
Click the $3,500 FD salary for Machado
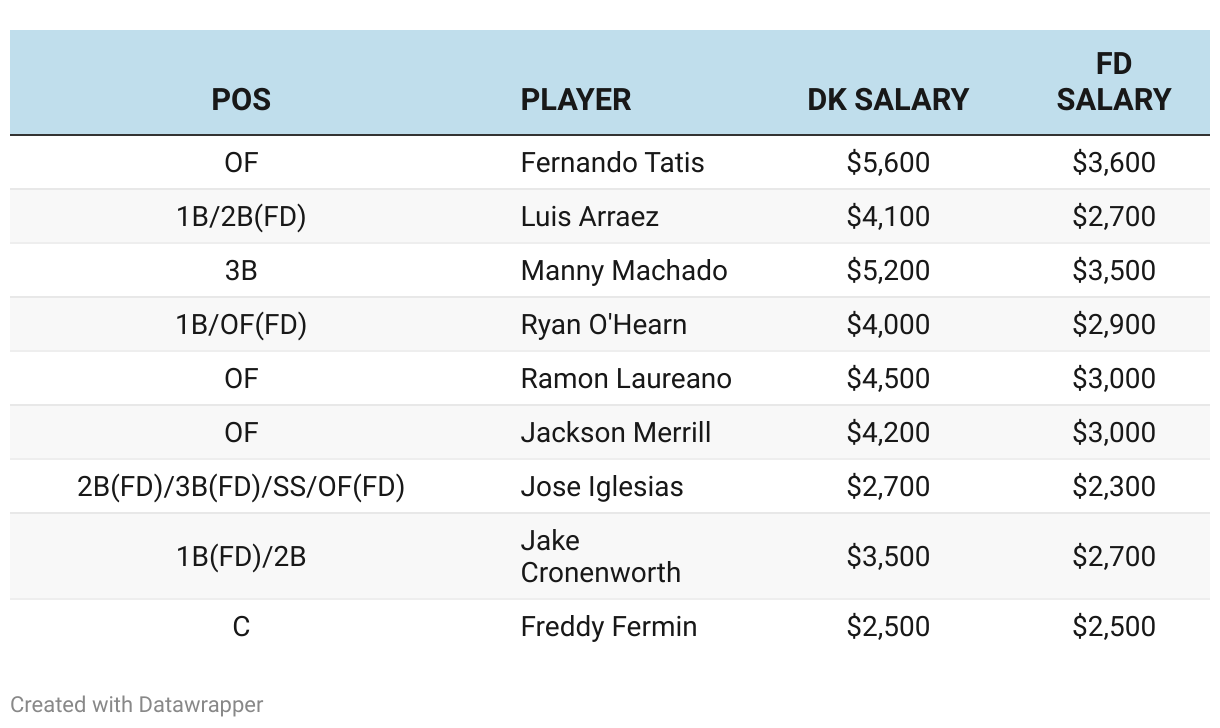click(x=1113, y=270)
